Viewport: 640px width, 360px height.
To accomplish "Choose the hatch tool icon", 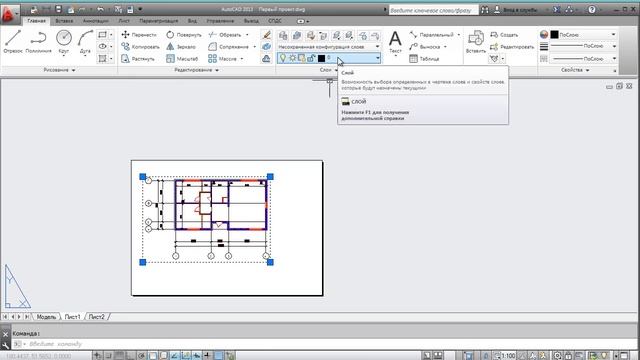I will [x=102, y=59].
